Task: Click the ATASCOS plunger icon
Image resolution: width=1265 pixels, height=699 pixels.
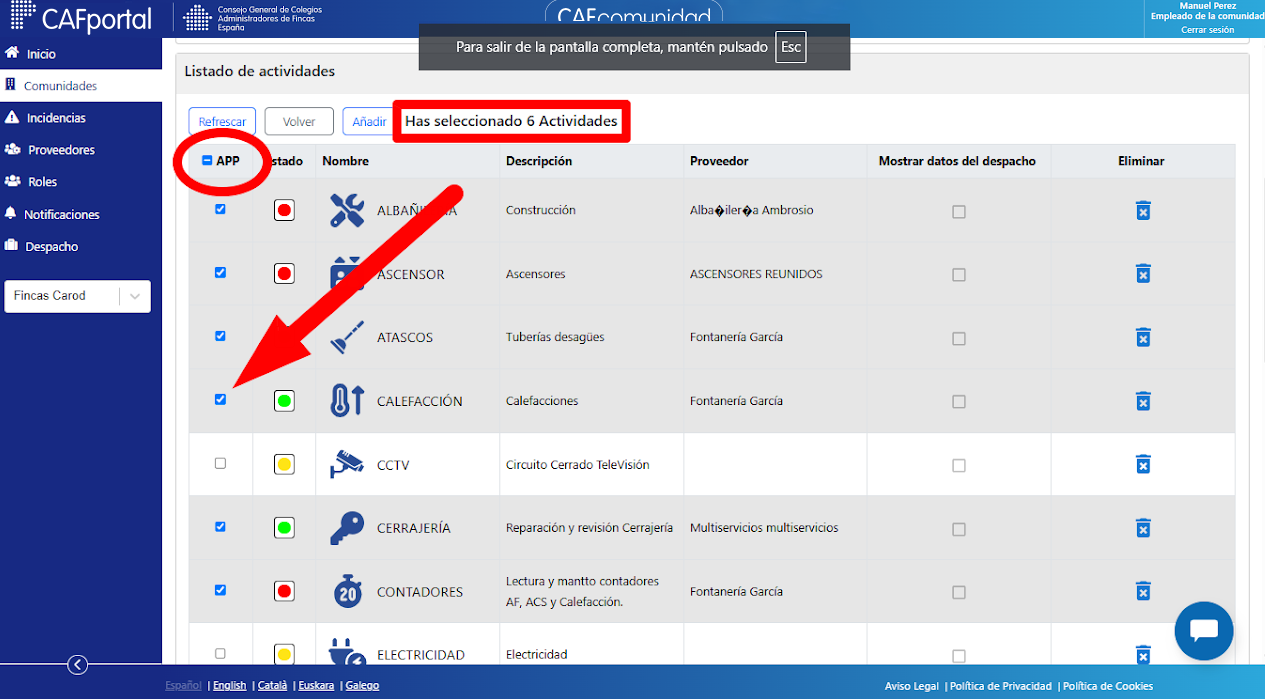Action: pyautogui.click(x=347, y=337)
